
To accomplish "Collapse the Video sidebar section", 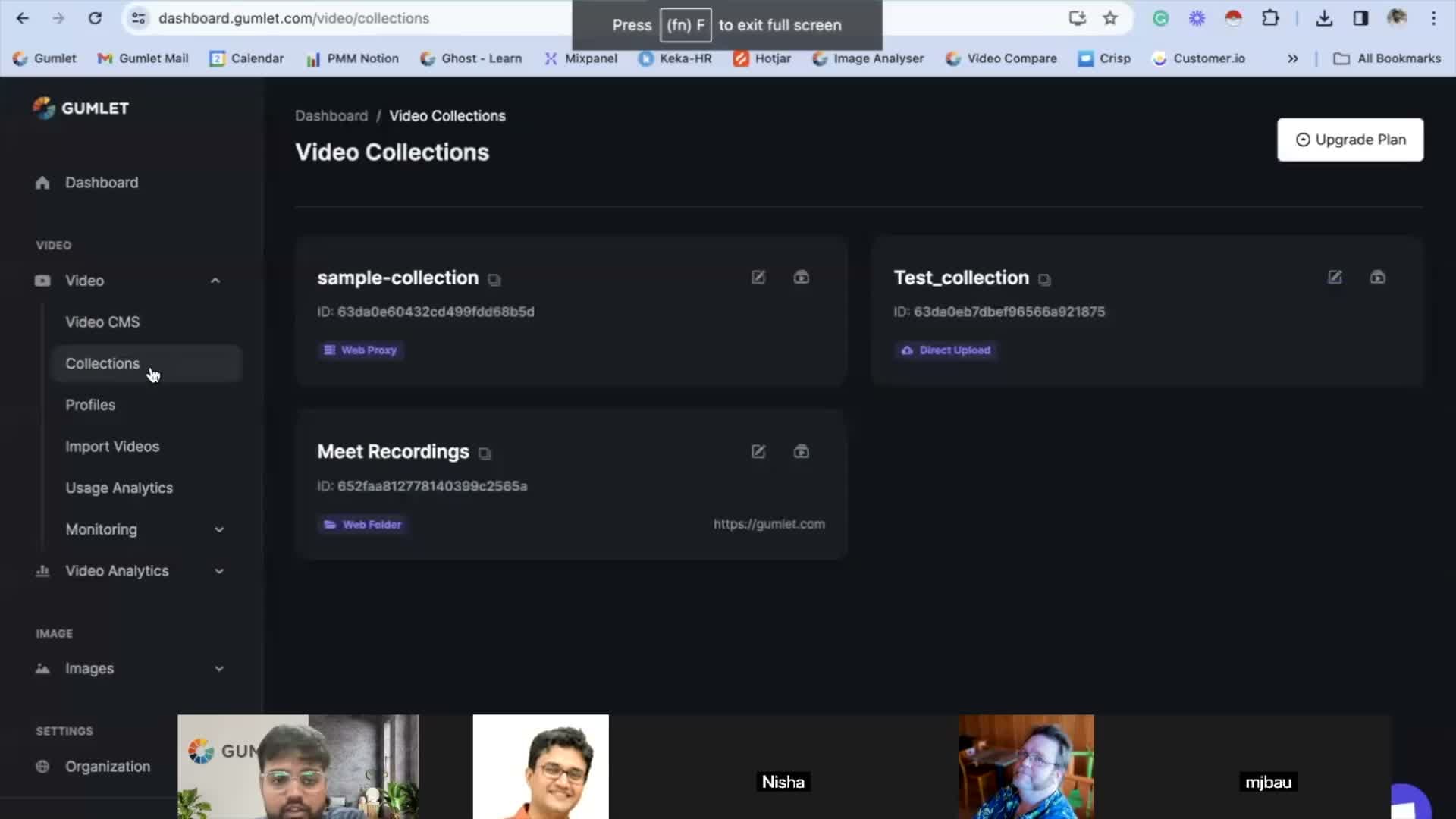I will pyautogui.click(x=215, y=281).
